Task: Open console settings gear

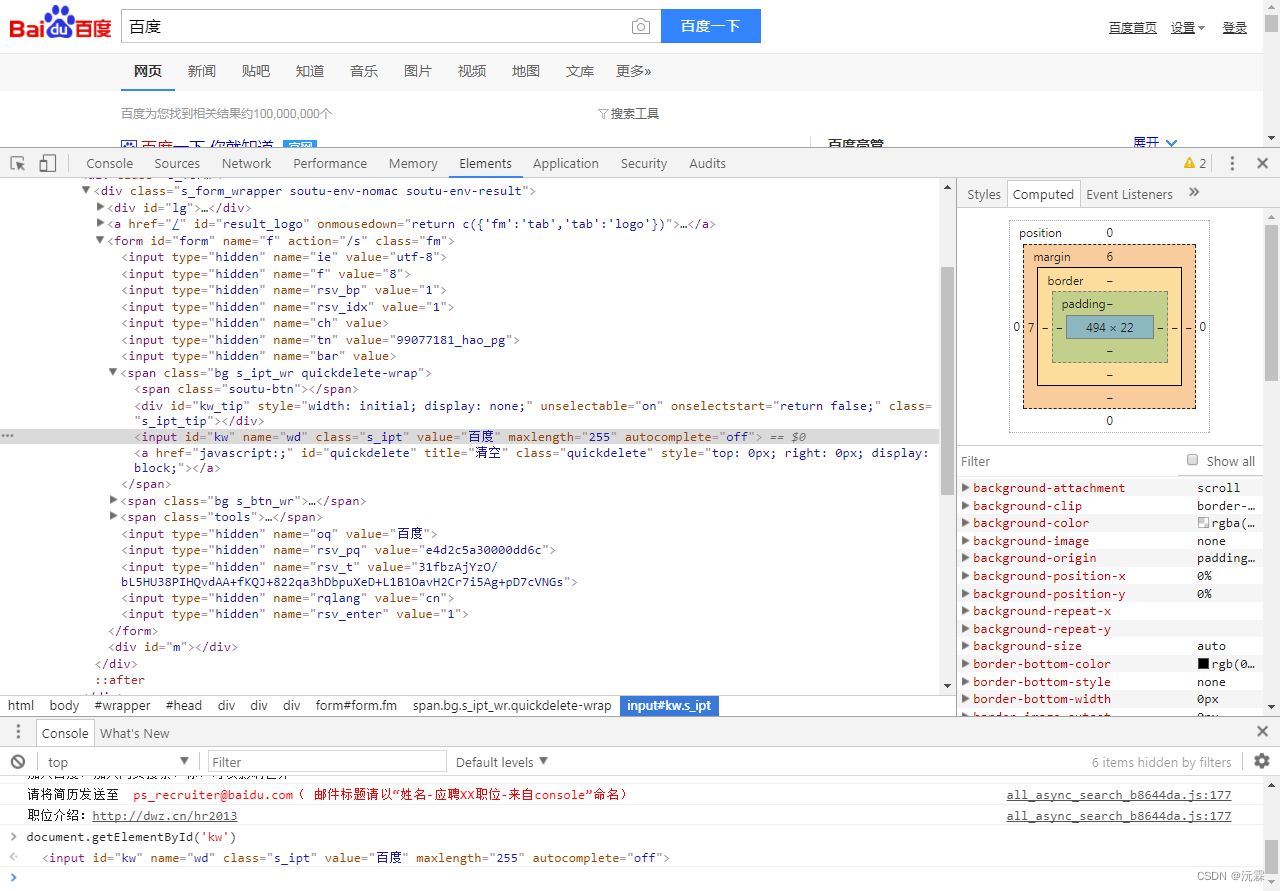Action: (1261, 761)
